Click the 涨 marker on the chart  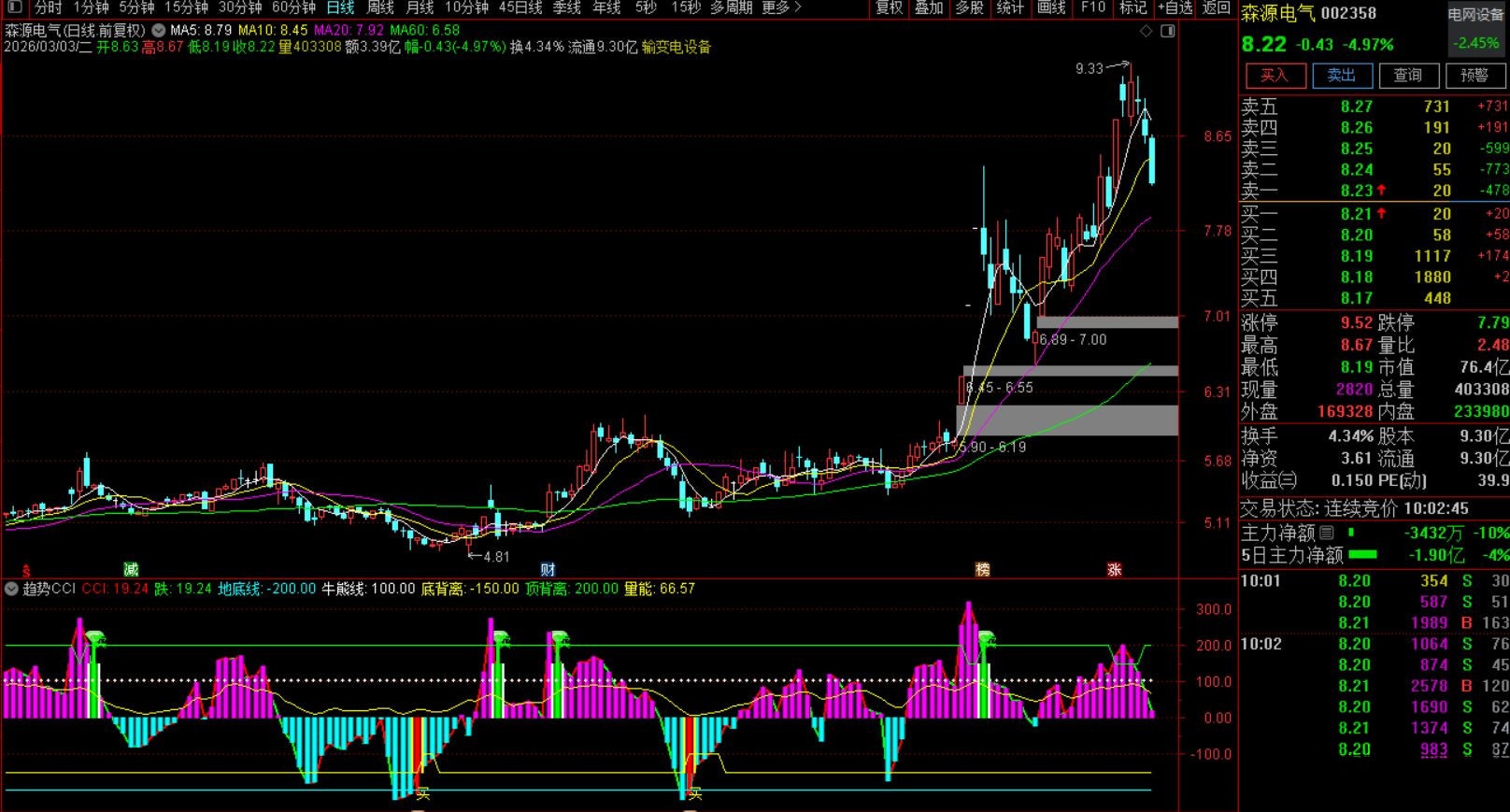click(x=1114, y=569)
